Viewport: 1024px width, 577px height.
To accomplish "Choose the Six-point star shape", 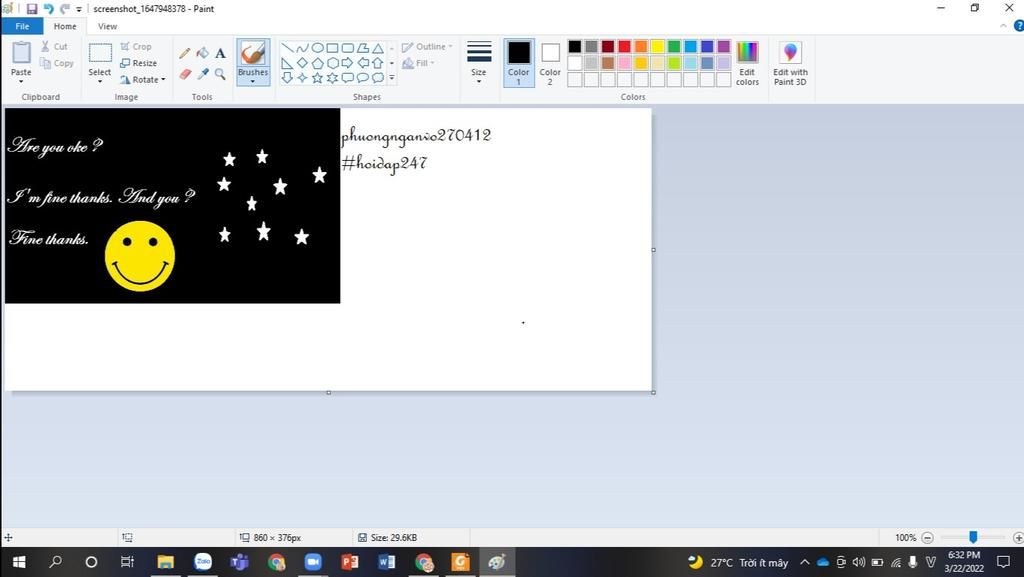I will pos(332,78).
